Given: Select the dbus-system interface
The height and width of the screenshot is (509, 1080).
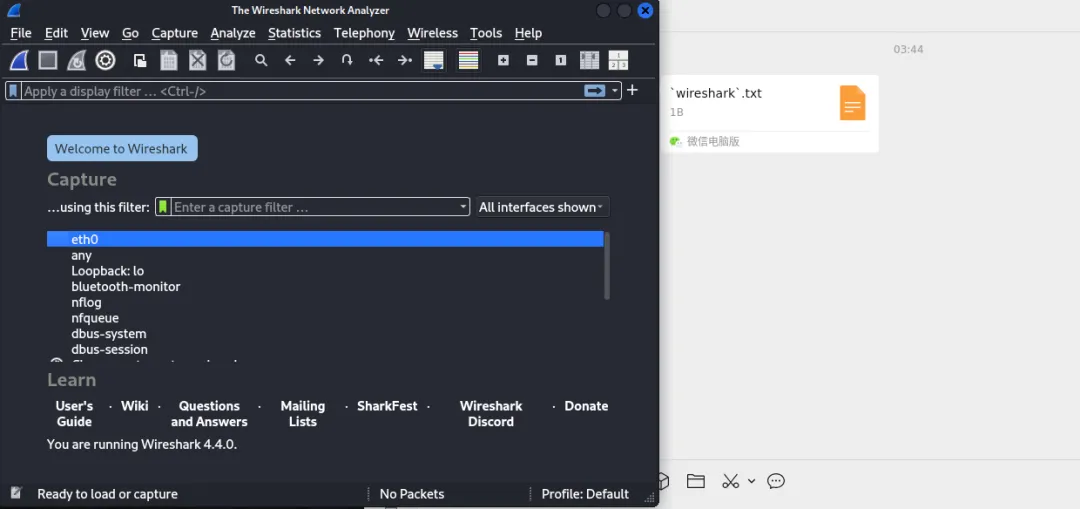Looking at the screenshot, I should click(x=325, y=334).
